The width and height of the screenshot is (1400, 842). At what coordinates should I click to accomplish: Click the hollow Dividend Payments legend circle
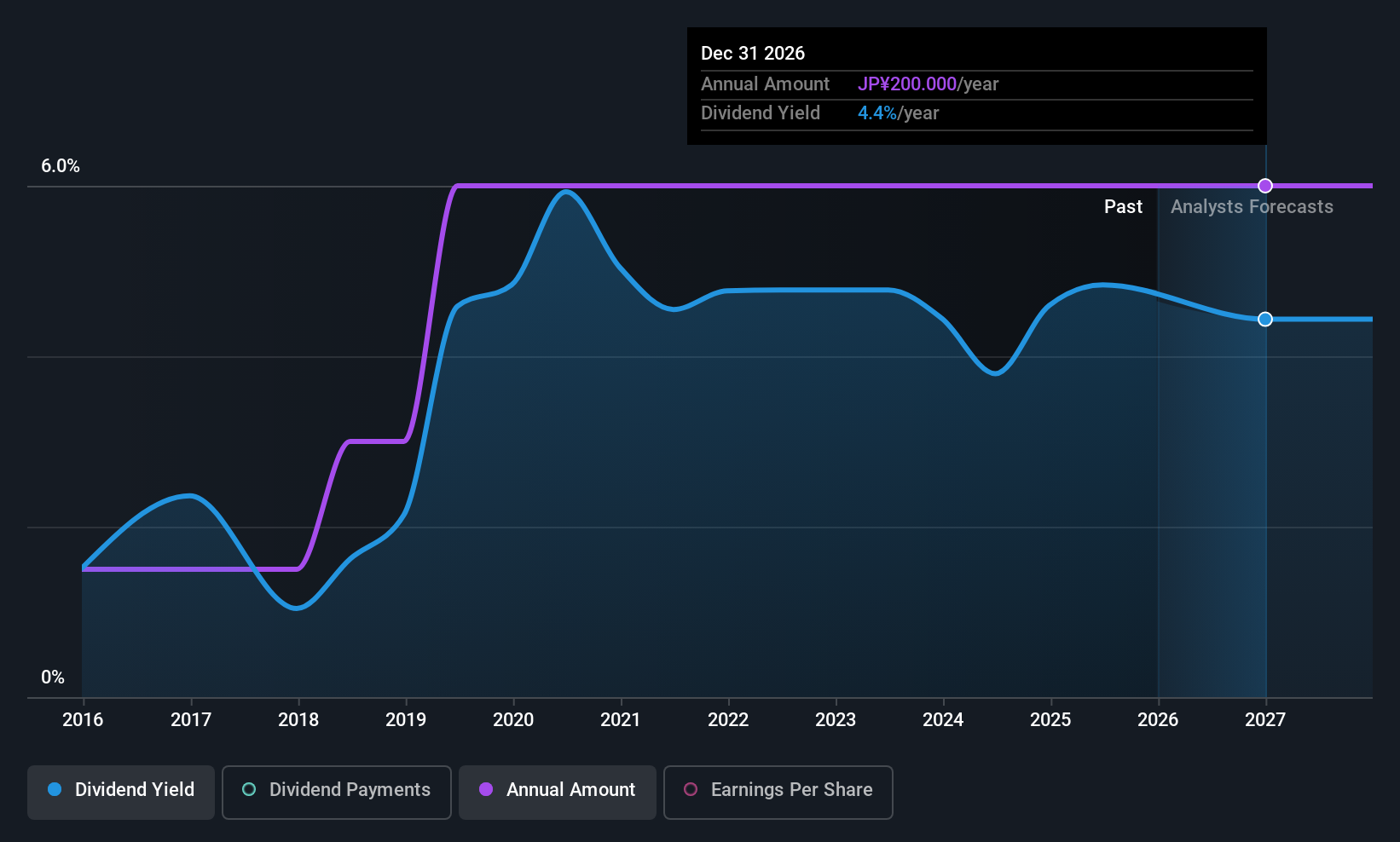[x=249, y=789]
